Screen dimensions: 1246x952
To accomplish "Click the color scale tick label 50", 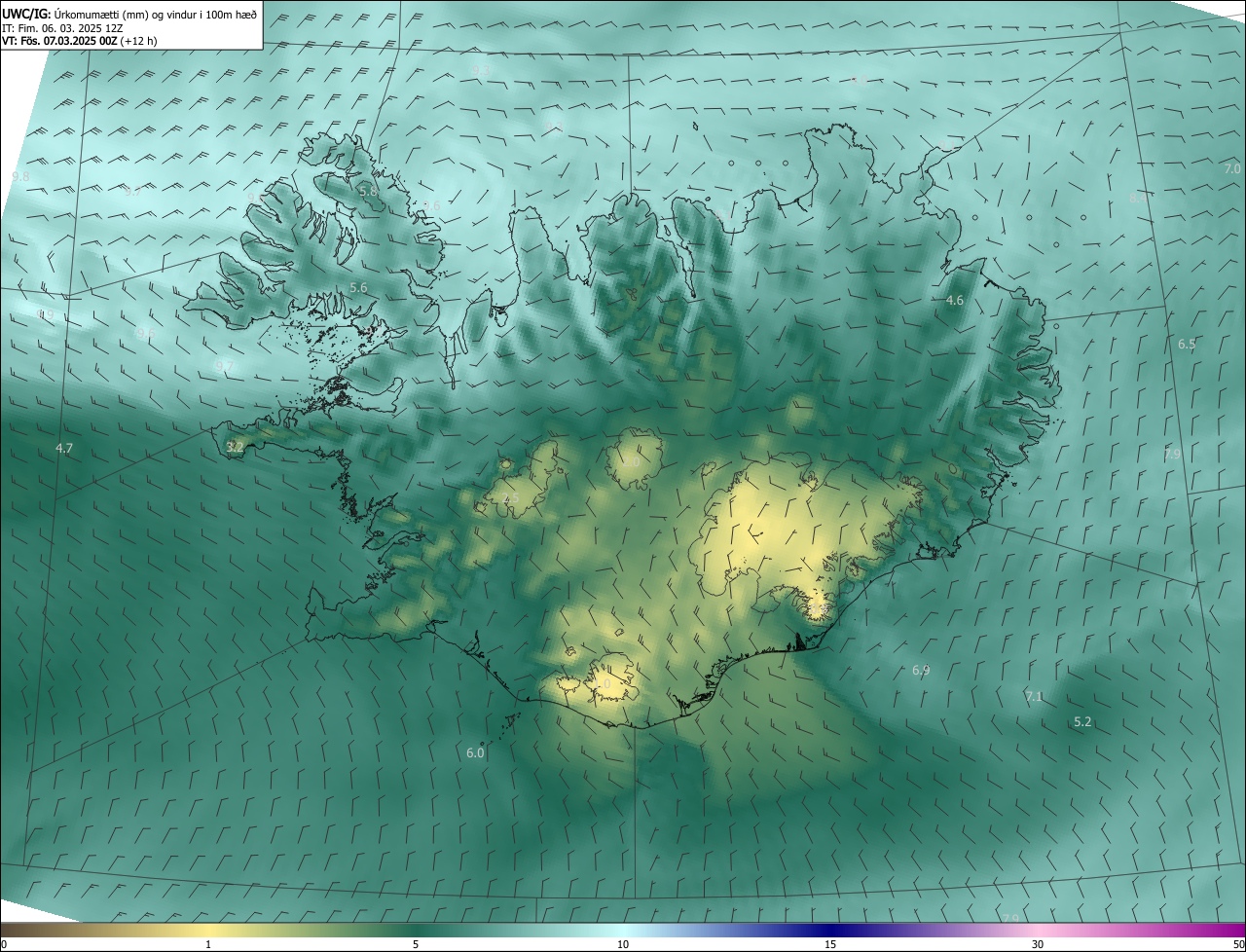I will [1238, 945].
